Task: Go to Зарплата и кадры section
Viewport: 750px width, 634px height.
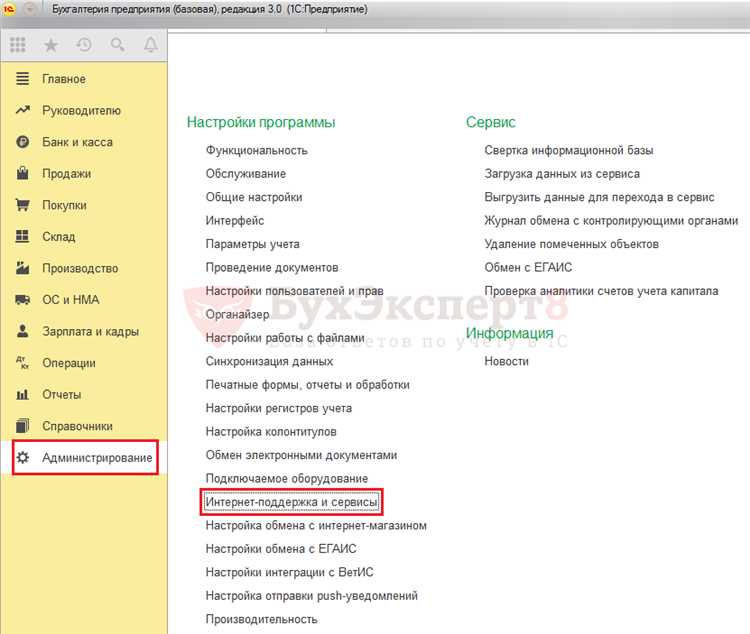Action: tap(90, 332)
